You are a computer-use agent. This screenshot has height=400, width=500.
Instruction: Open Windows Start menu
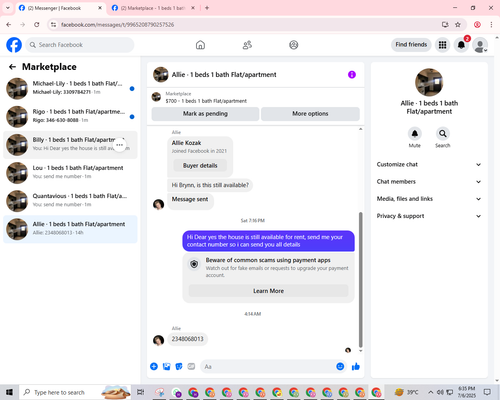pos(9,392)
